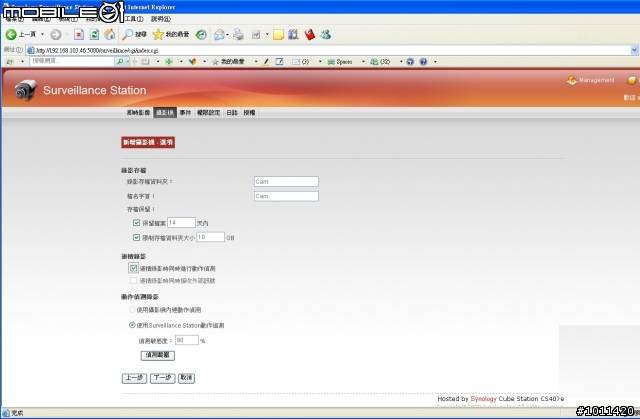Open the Messenger people icon in toolbar
This screenshot has width=640, height=419.
click(325, 35)
